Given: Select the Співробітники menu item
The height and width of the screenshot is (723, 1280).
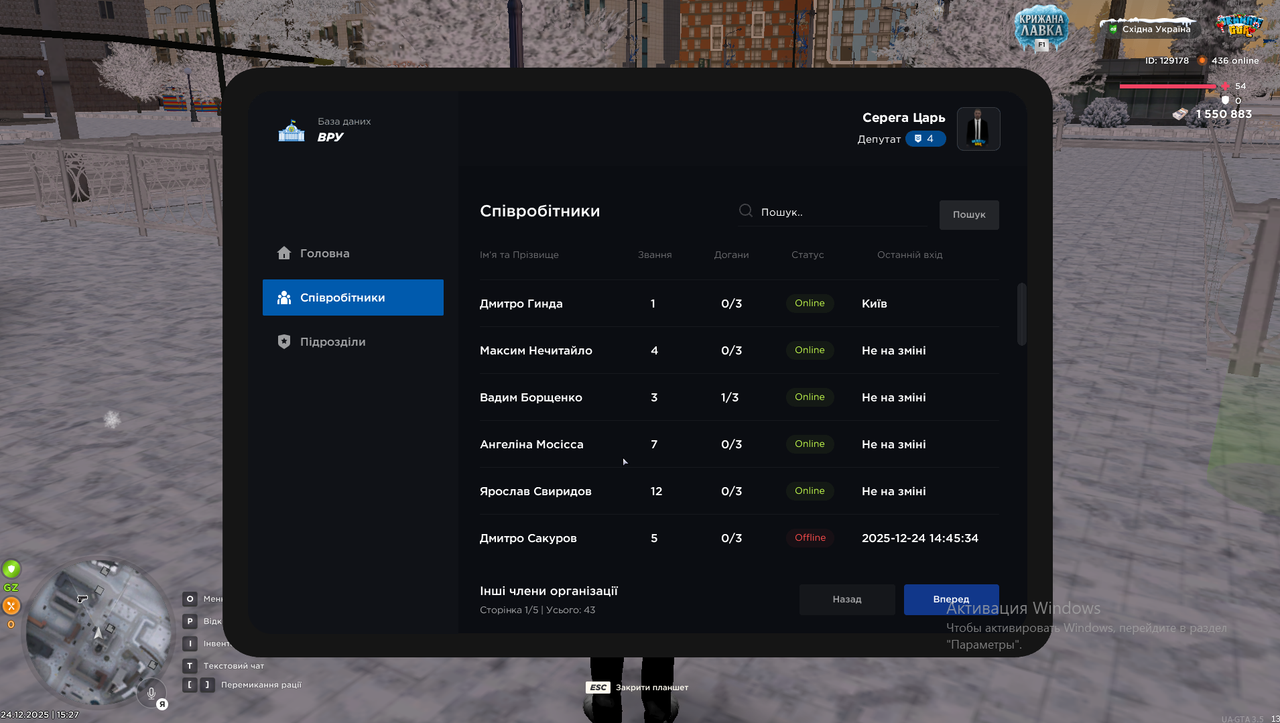Looking at the screenshot, I should click(x=353, y=297).
